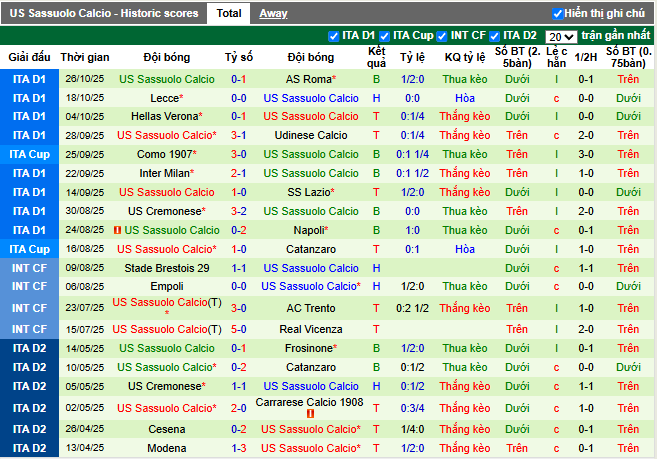The image size is (657, 459).
Task: Toggle the INT CF filter checkbox
Action: click(443, 35)
